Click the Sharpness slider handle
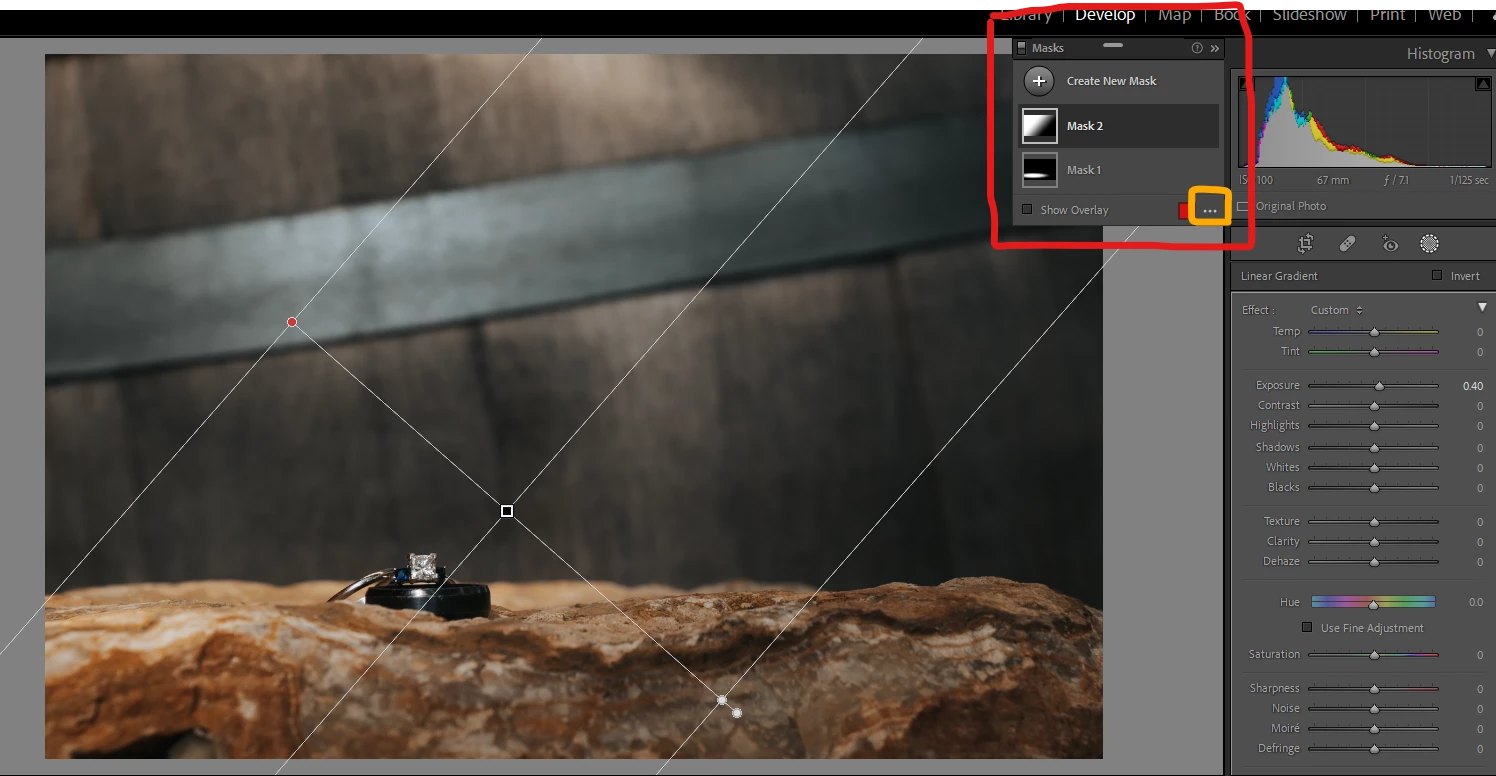 1374,689
